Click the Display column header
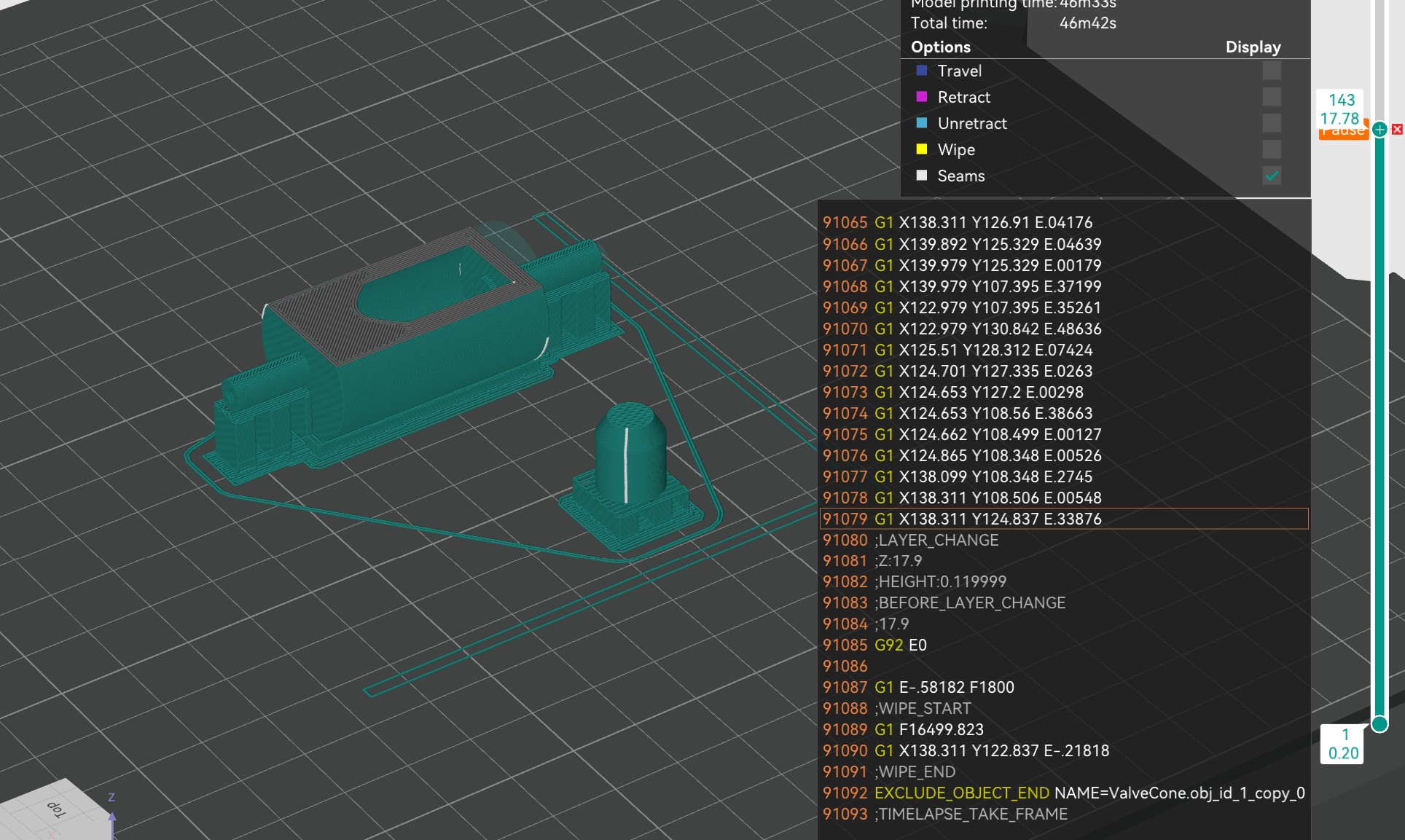The height and width of the screenshot is (840, 1405). point(1253,47)
